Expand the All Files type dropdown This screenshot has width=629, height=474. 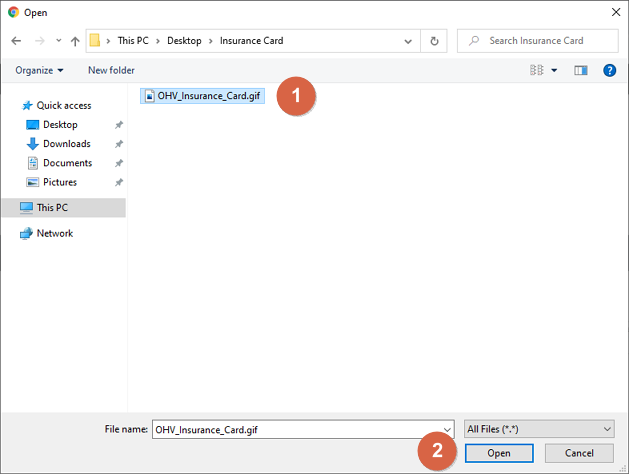click(x=538, y=429)
